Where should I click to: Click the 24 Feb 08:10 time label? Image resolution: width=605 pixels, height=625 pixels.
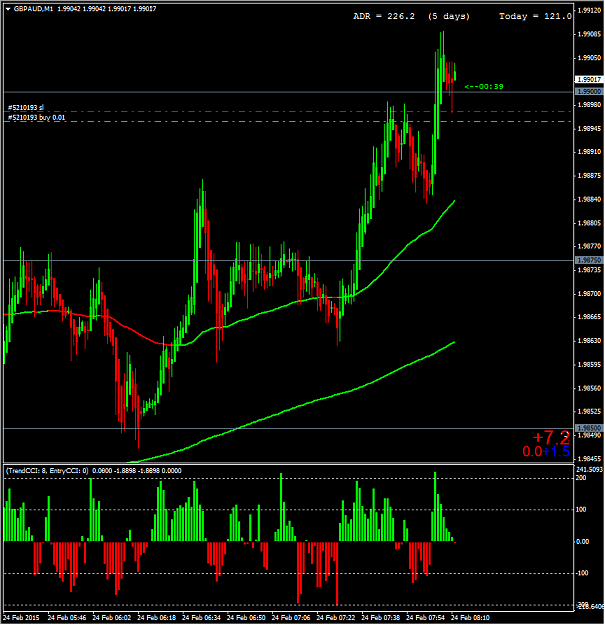point(470,618)
